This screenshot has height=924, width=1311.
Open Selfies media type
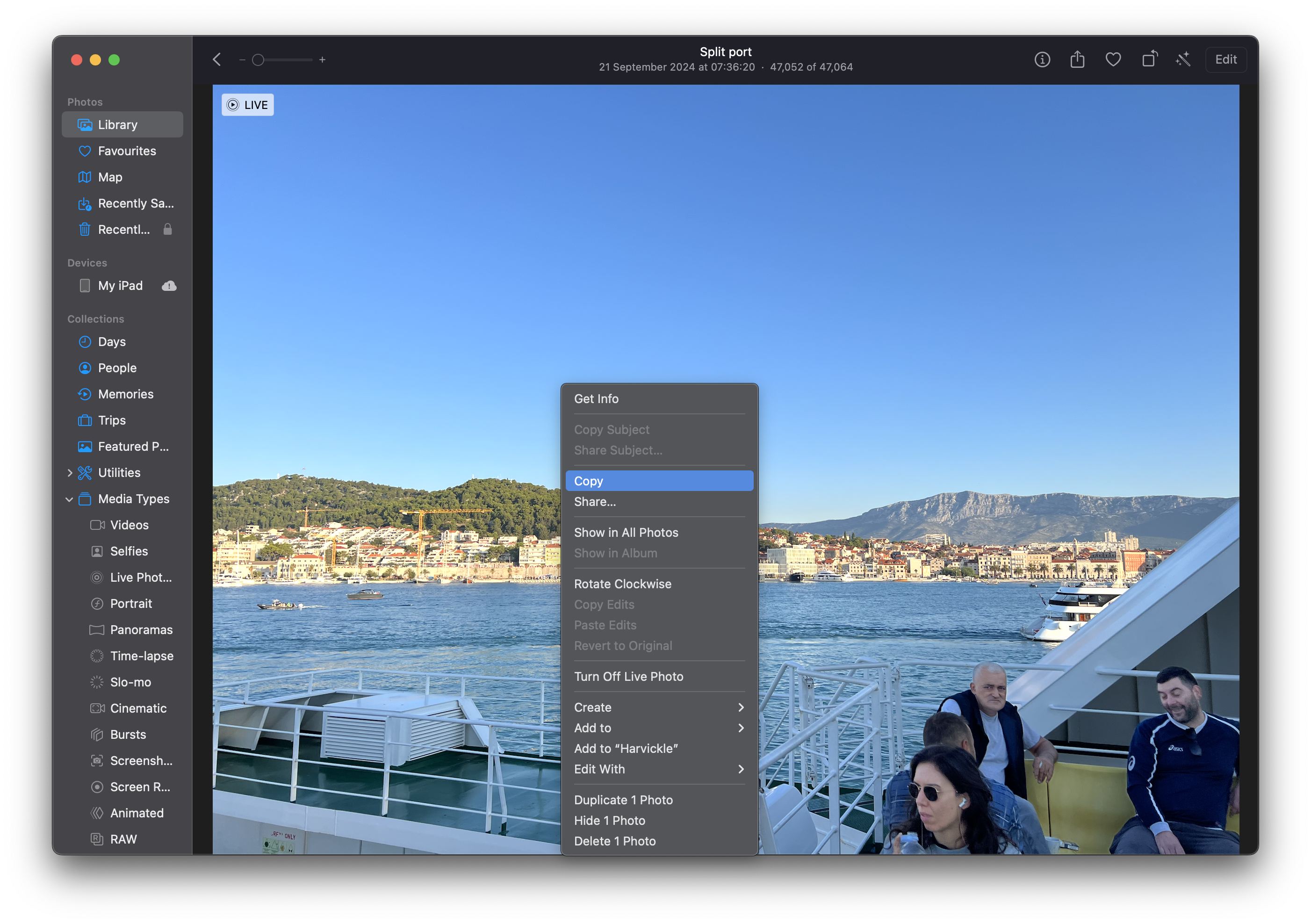click(x=122, y=552)
